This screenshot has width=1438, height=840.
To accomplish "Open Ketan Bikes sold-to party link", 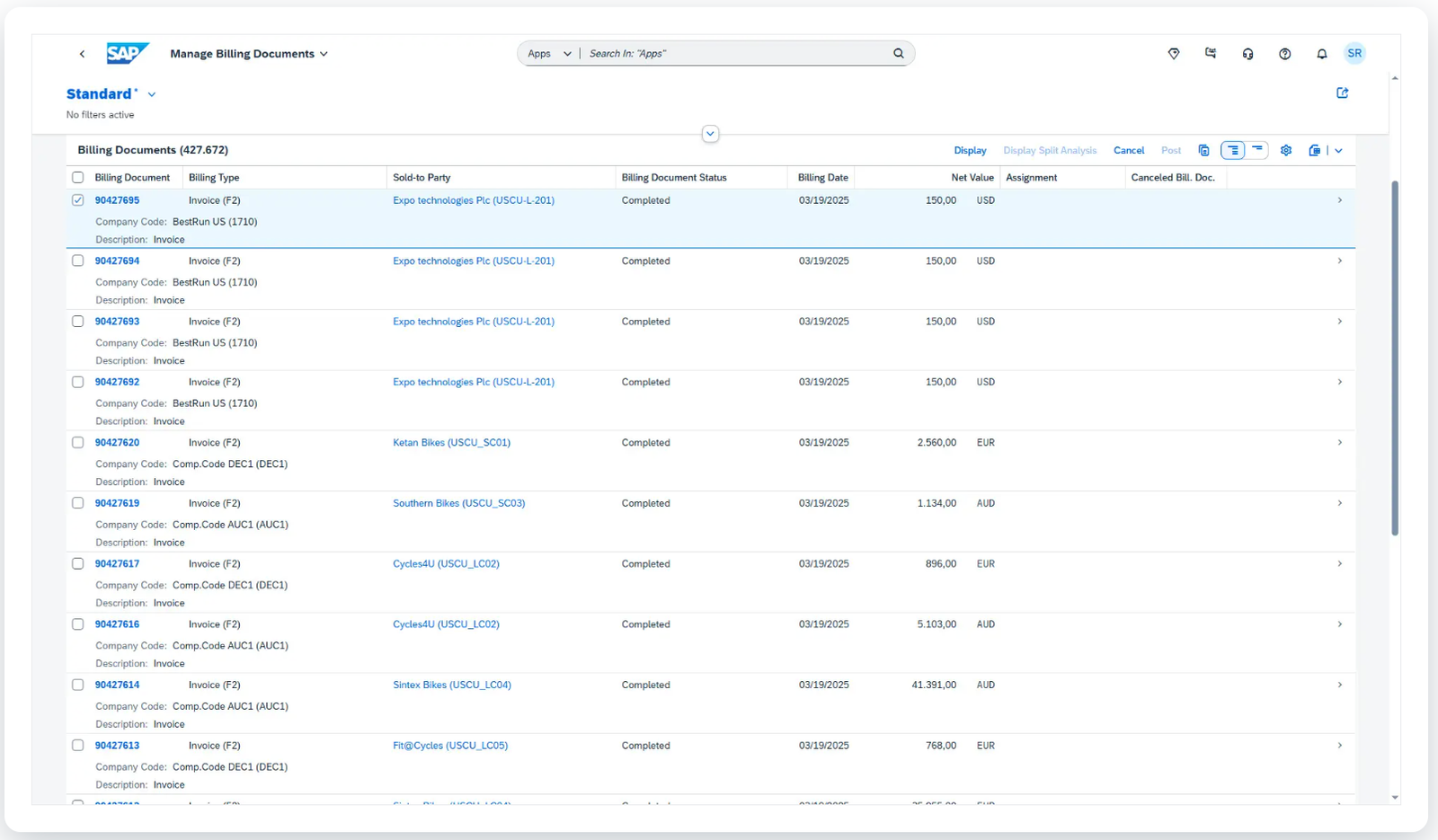I will point(451,443).
